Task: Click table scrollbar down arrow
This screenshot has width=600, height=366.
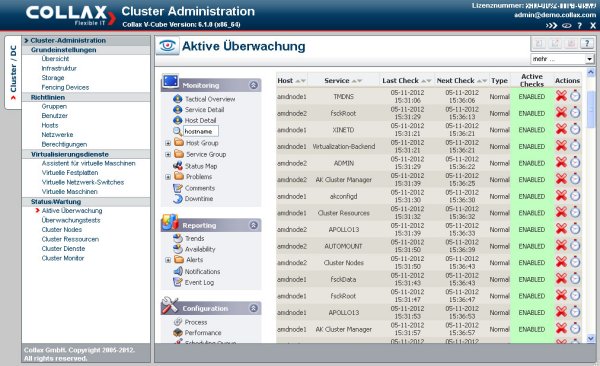Action: click(590, 338)
